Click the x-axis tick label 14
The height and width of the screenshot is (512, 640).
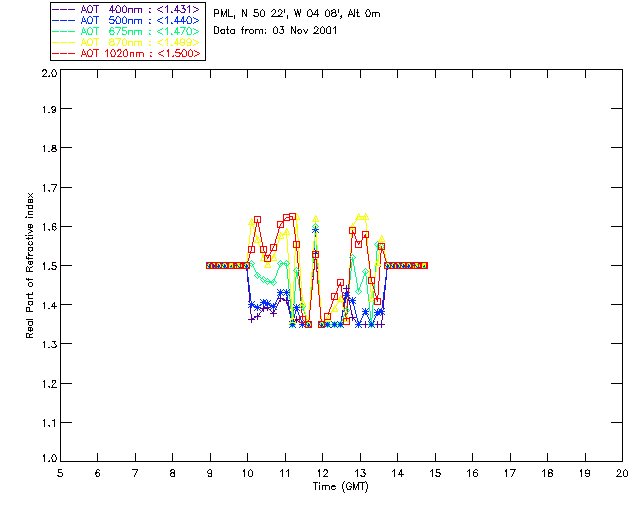398,473
